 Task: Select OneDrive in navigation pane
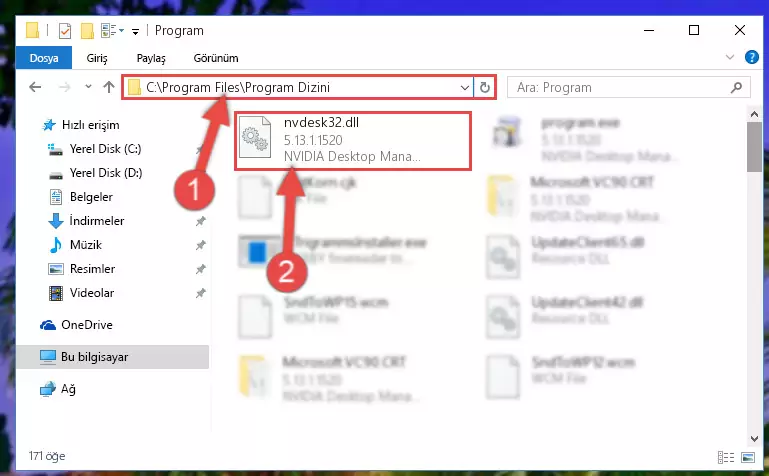pos(76,325)
